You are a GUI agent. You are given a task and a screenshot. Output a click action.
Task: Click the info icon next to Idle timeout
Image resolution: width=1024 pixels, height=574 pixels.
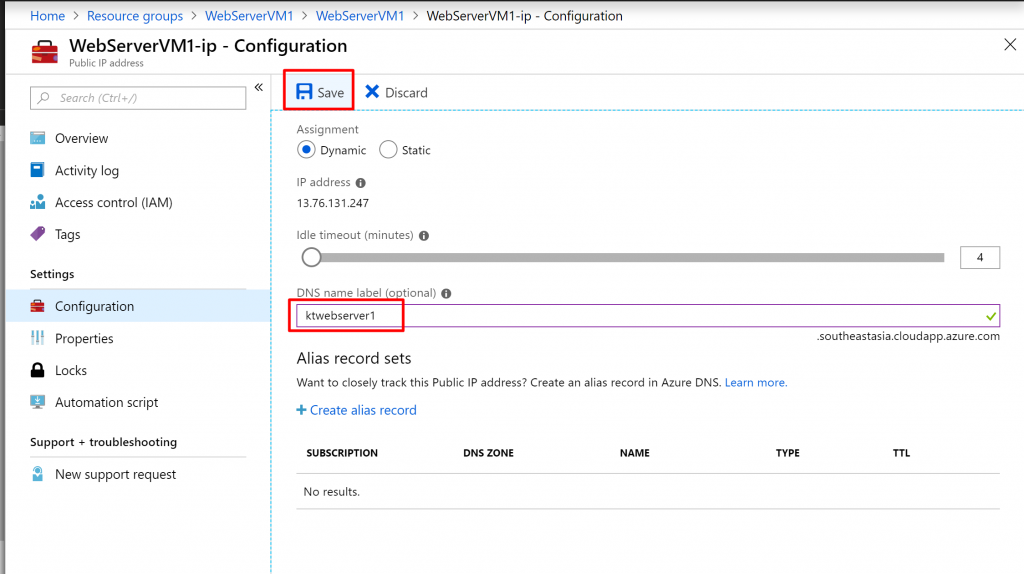[424, 236]
